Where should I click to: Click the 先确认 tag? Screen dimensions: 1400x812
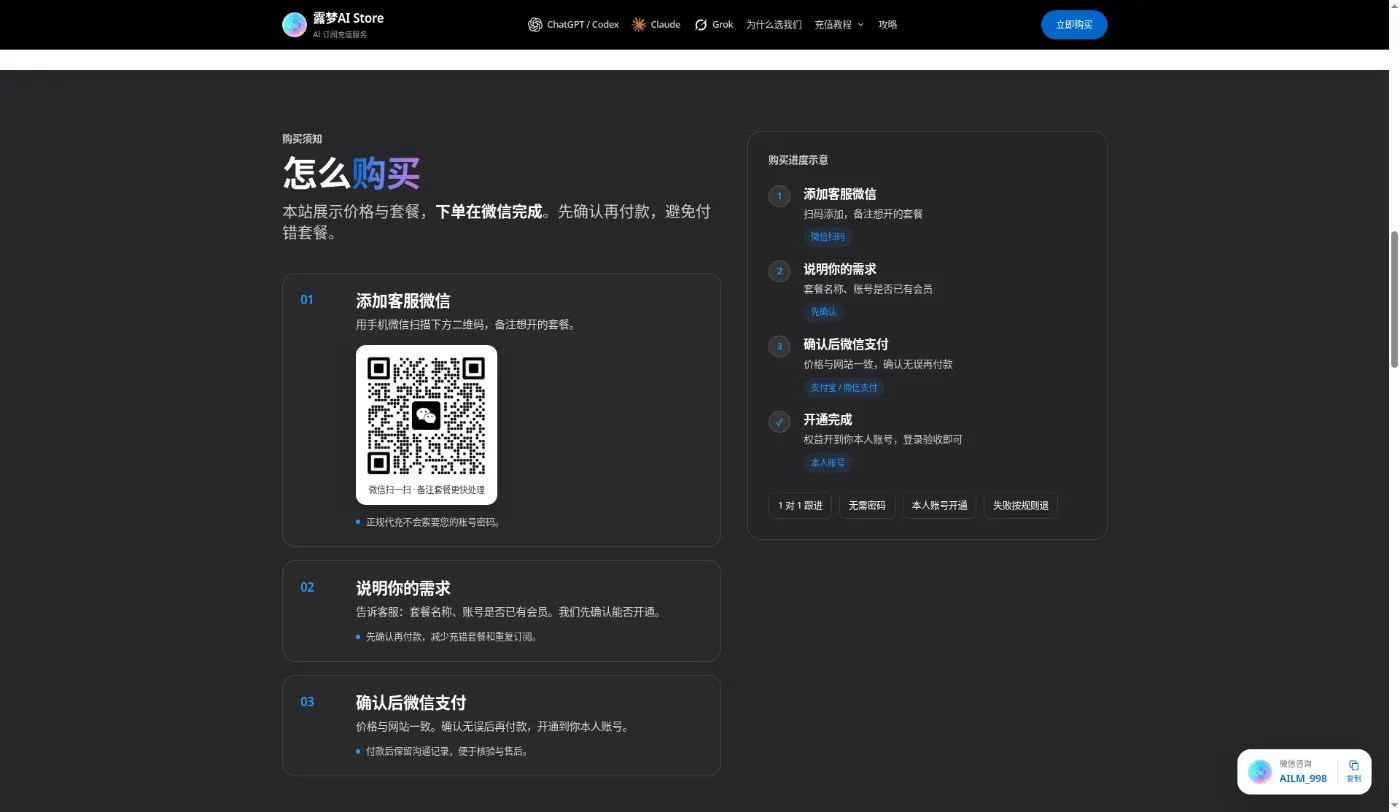(x=823, y=312)
